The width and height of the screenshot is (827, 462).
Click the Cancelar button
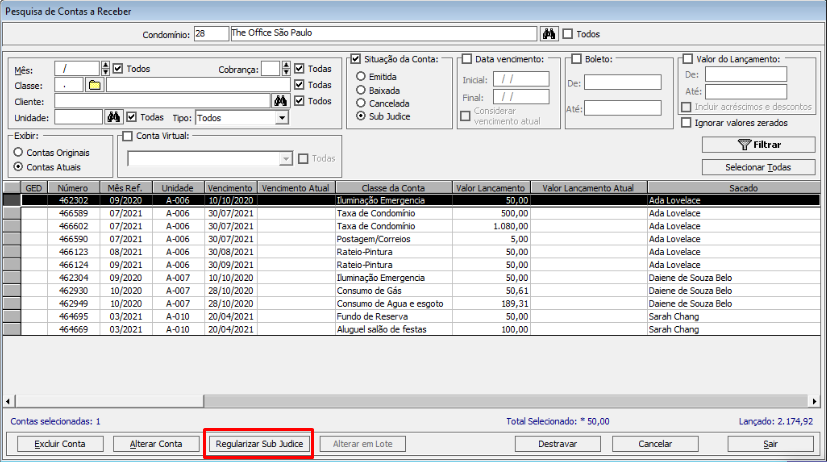(x=655, y=444)
